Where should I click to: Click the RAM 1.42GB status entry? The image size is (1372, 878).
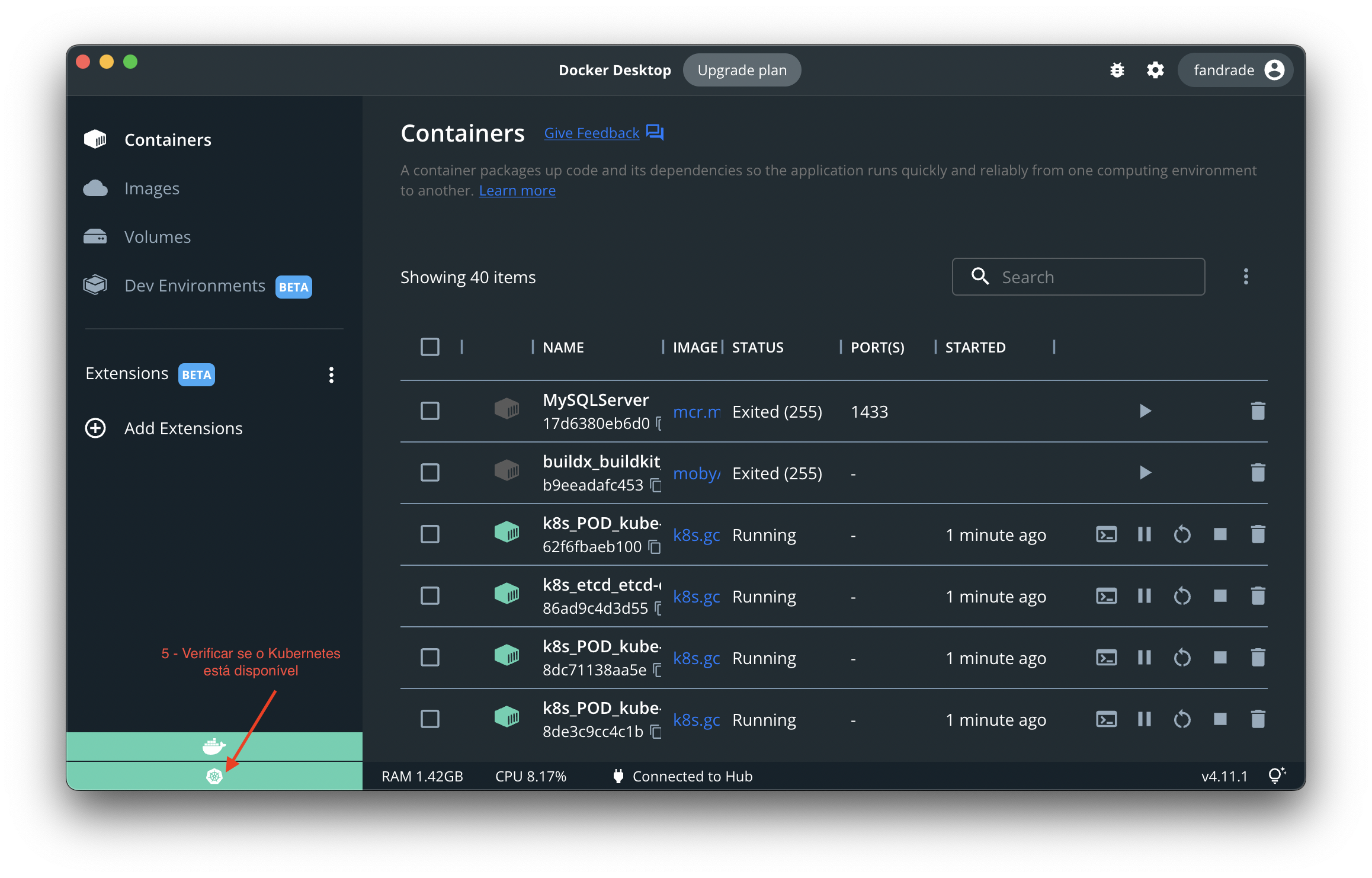pyautogui.click(x=422, y=776)
